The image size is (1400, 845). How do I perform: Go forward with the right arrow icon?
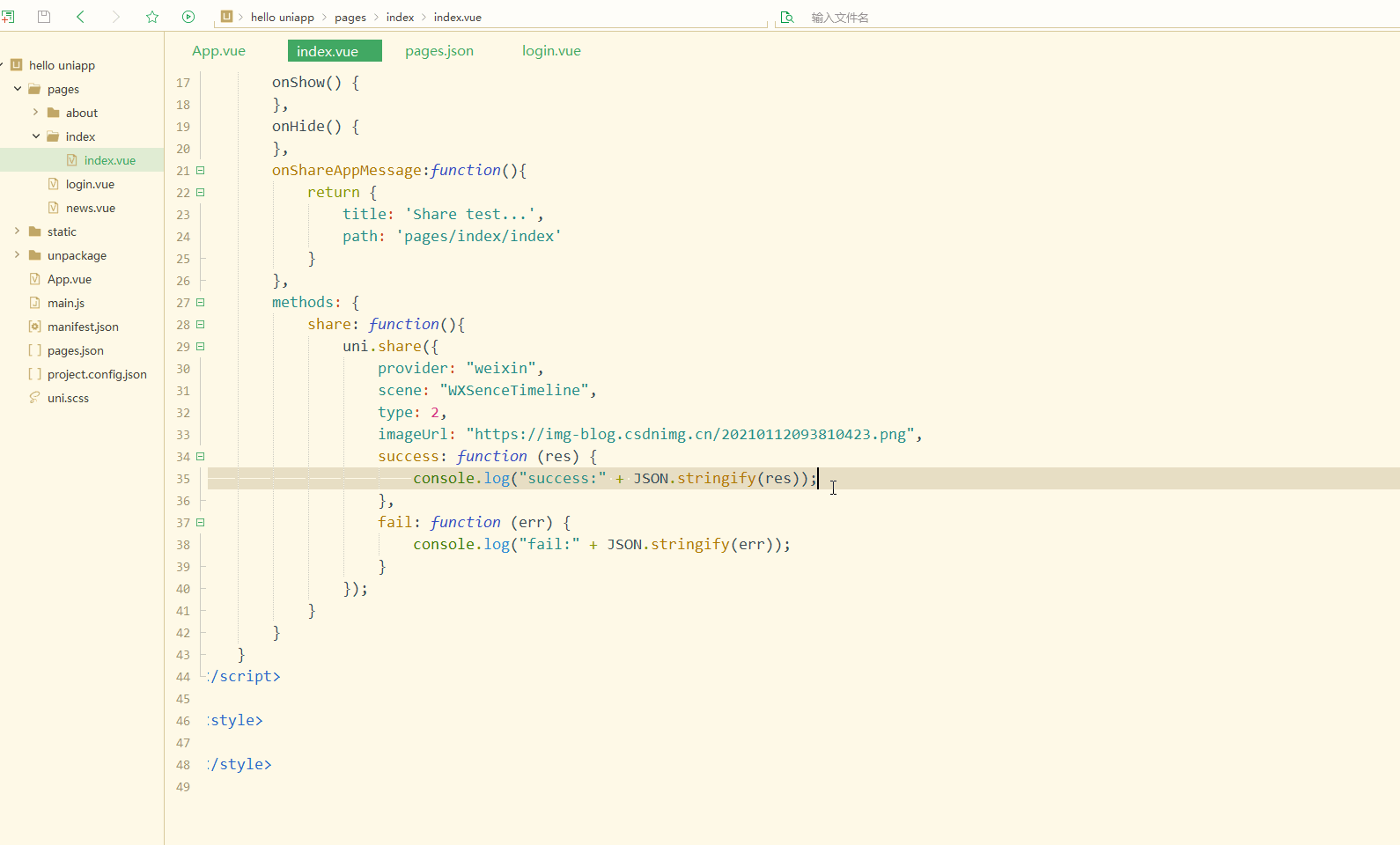coord(115,17)
